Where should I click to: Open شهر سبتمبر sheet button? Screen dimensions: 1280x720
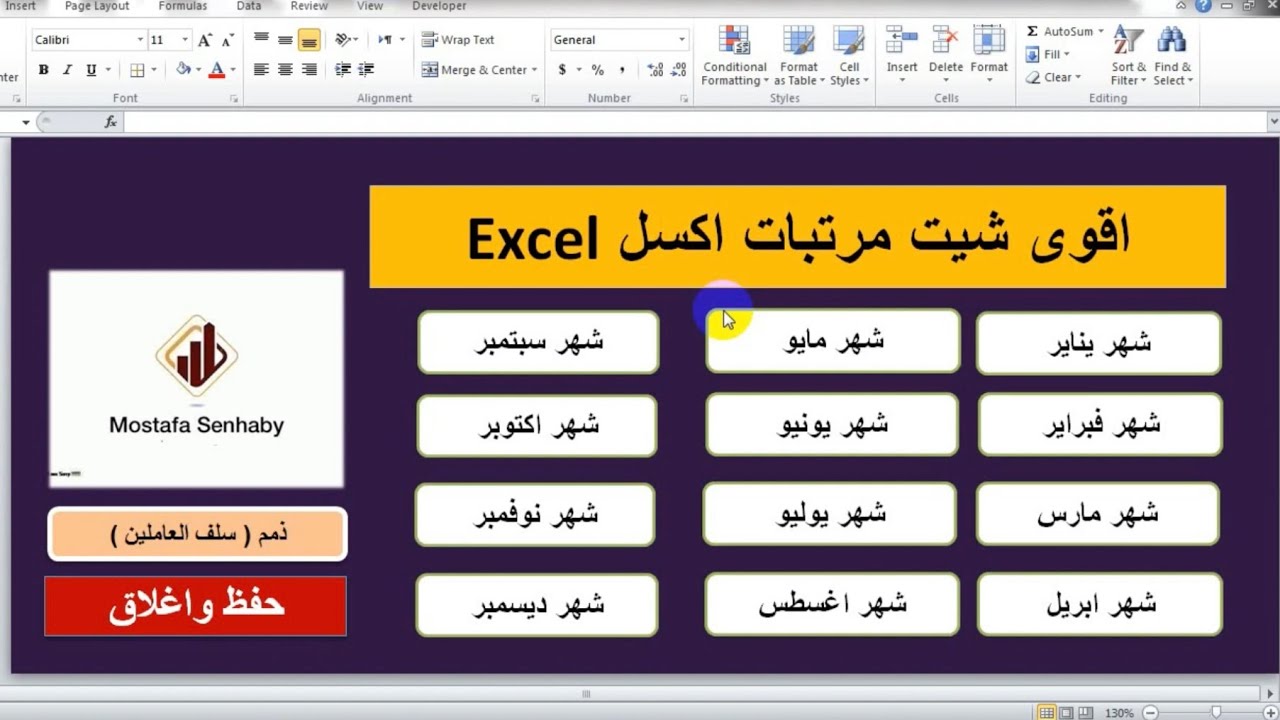(x=538, y=342)
